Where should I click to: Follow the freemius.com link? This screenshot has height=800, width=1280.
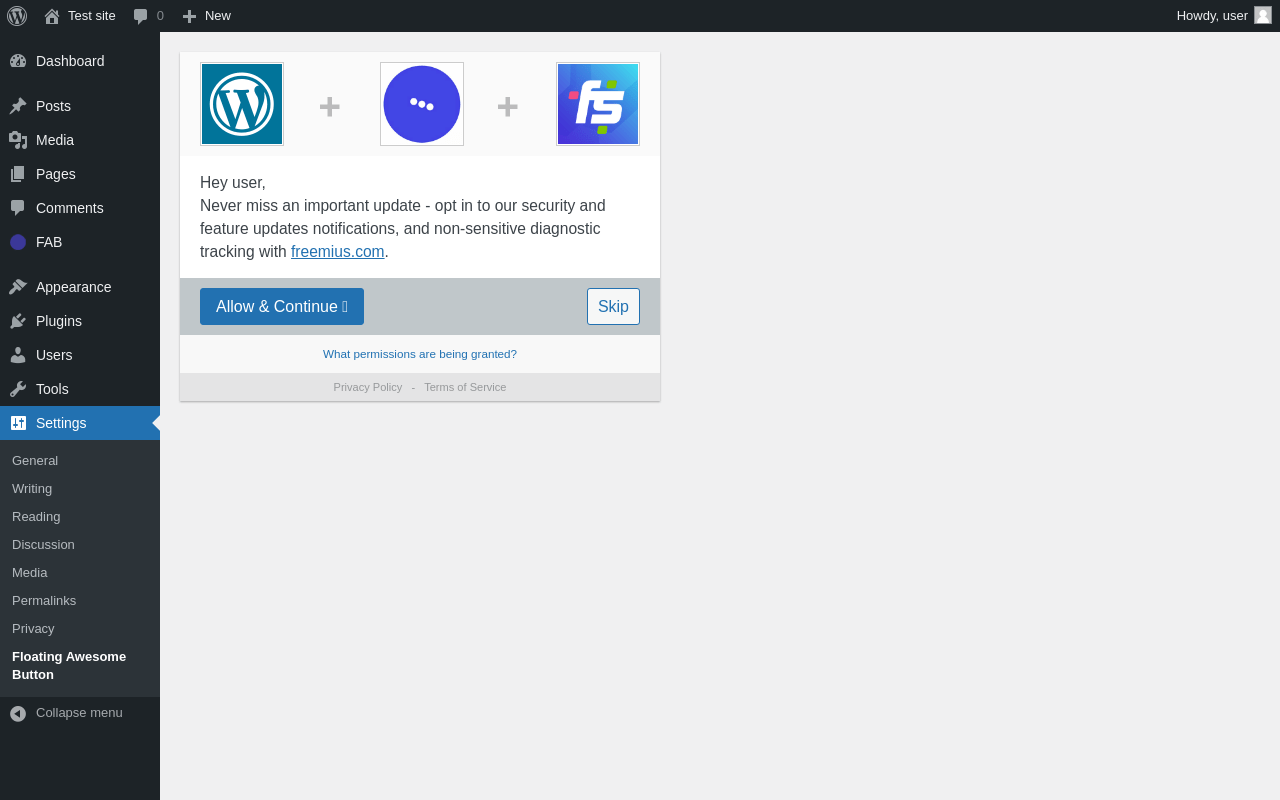click(x=338, y=252)
